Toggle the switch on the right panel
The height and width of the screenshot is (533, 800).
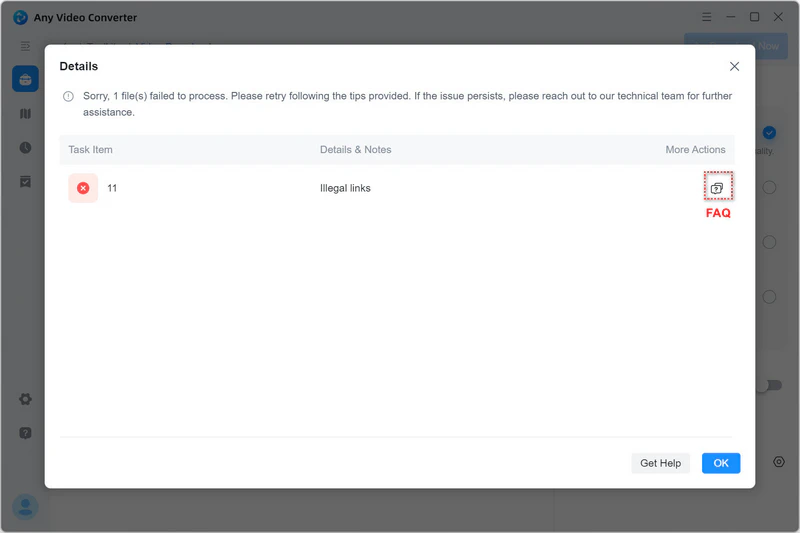pyautogui.click(x=768, y=385)
